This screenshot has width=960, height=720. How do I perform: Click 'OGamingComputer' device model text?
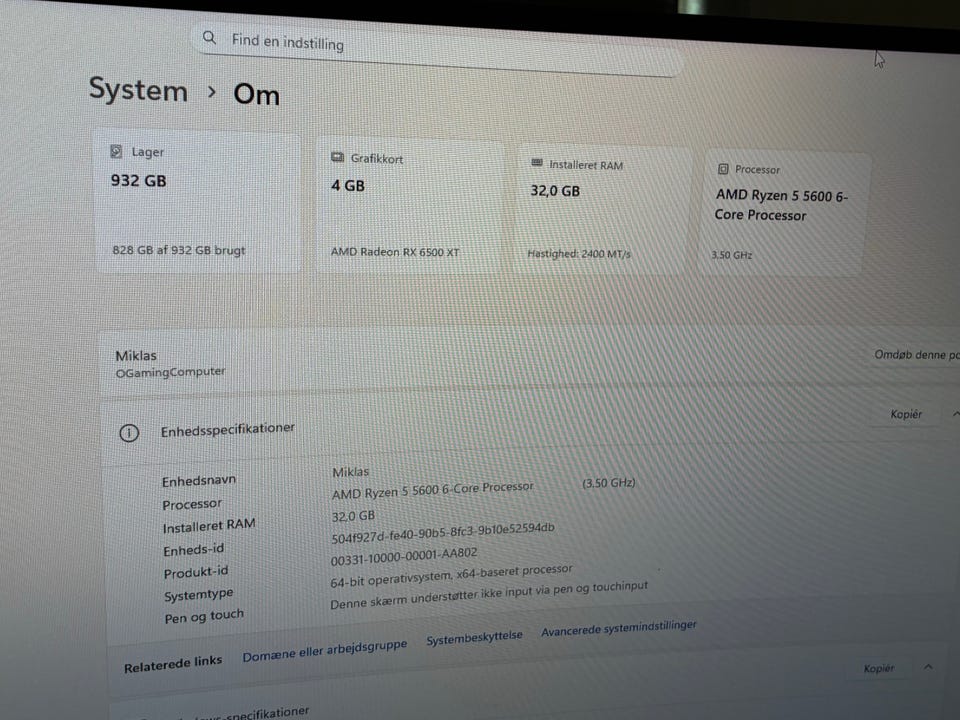coord(170,372)
